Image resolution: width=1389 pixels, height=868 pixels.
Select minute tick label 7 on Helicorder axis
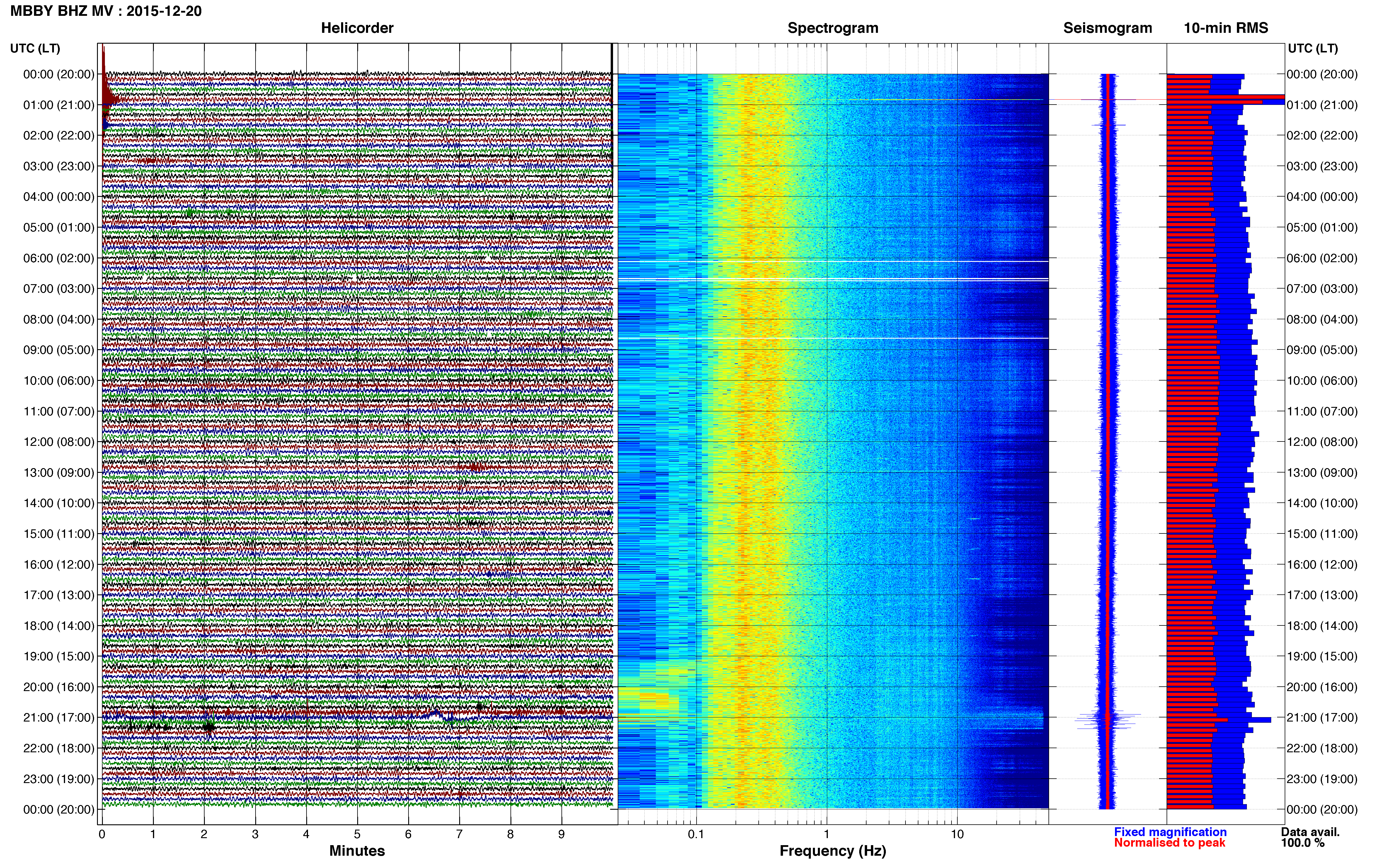pyautogui.click(x=459, y=834)
